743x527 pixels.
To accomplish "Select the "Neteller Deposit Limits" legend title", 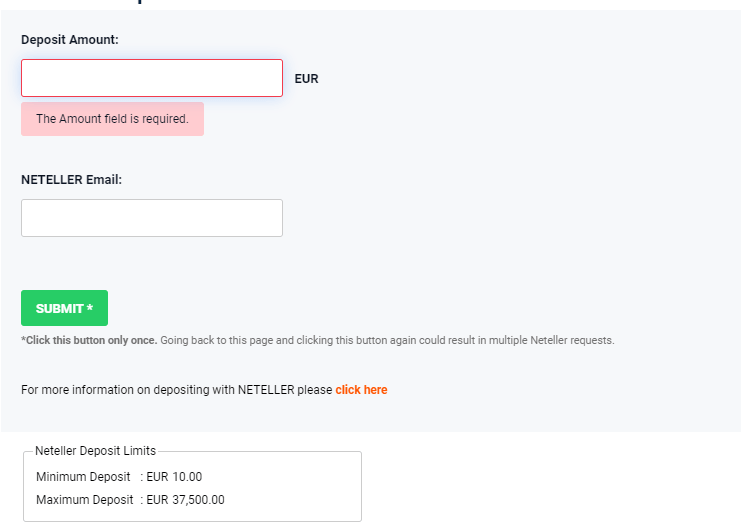I will (95, 451).
